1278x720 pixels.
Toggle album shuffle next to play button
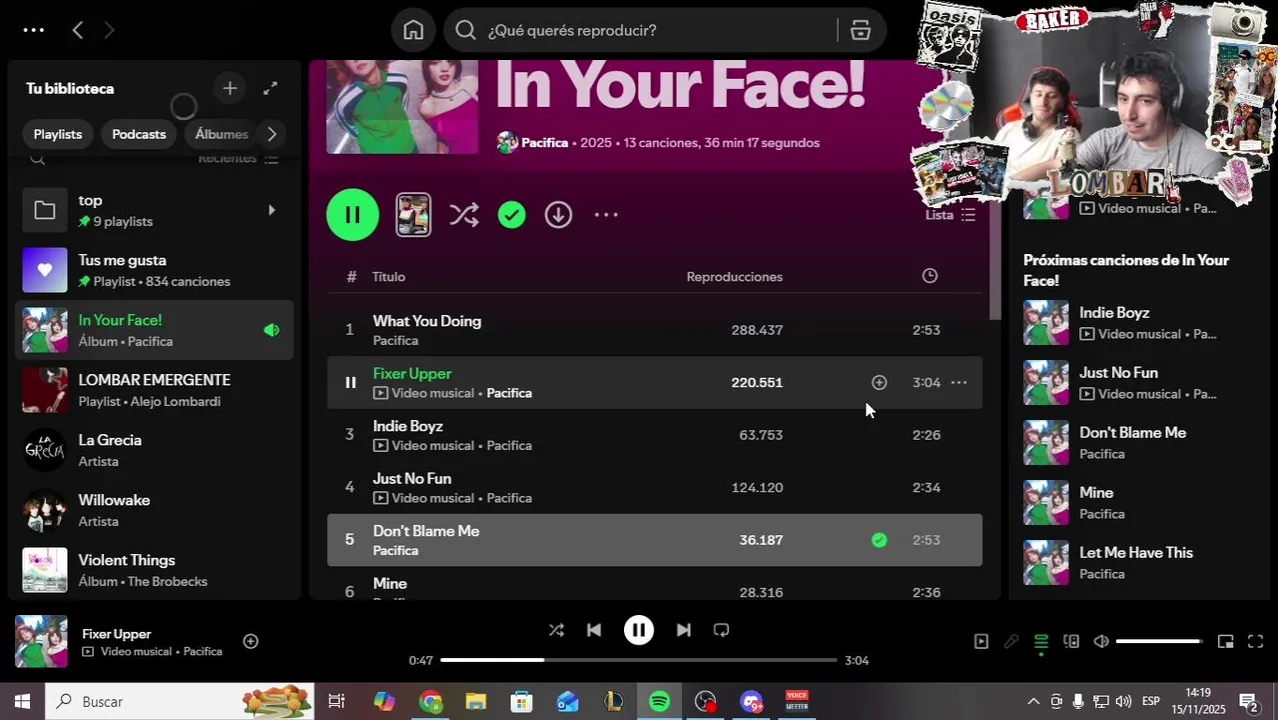(464, 214)
